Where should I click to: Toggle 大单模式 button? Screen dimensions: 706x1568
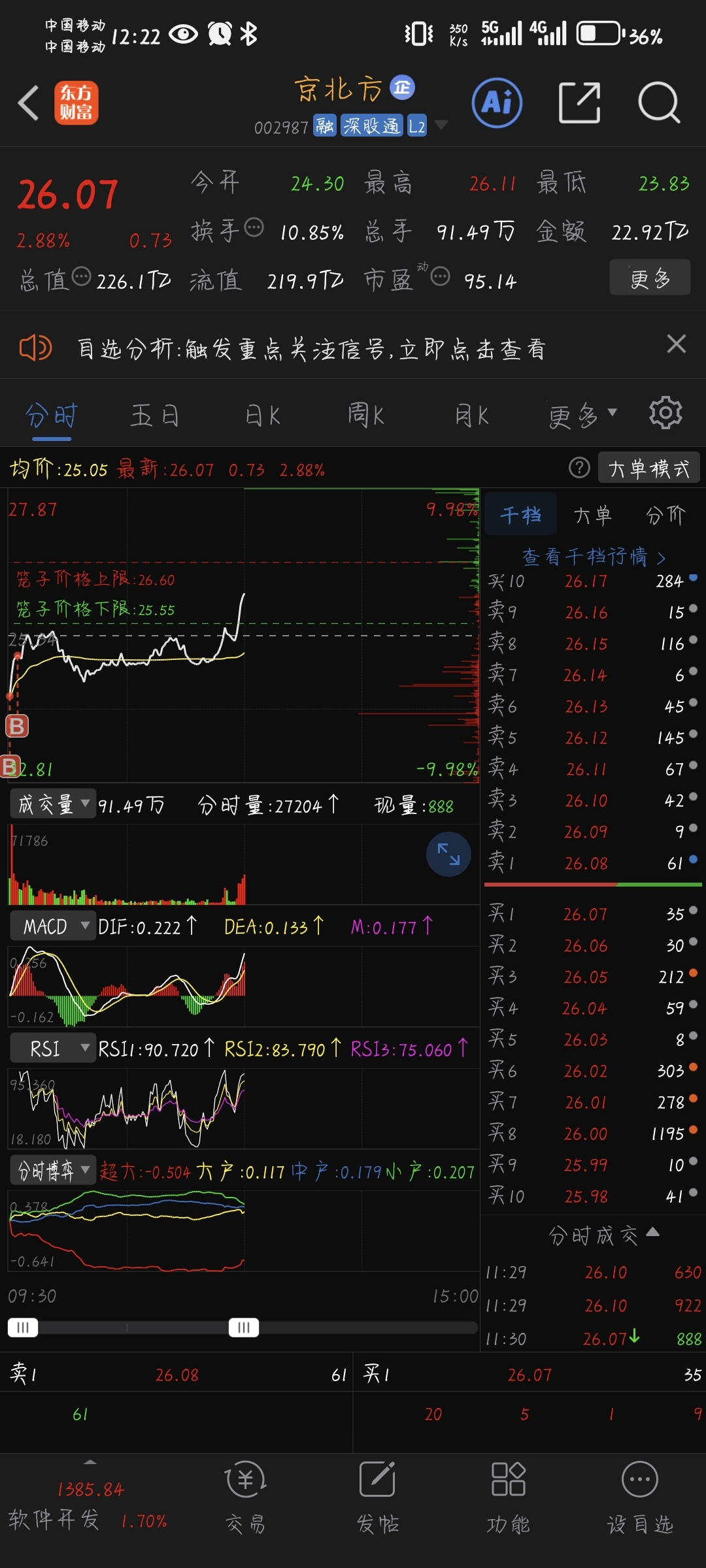click(x=648, y=468)
